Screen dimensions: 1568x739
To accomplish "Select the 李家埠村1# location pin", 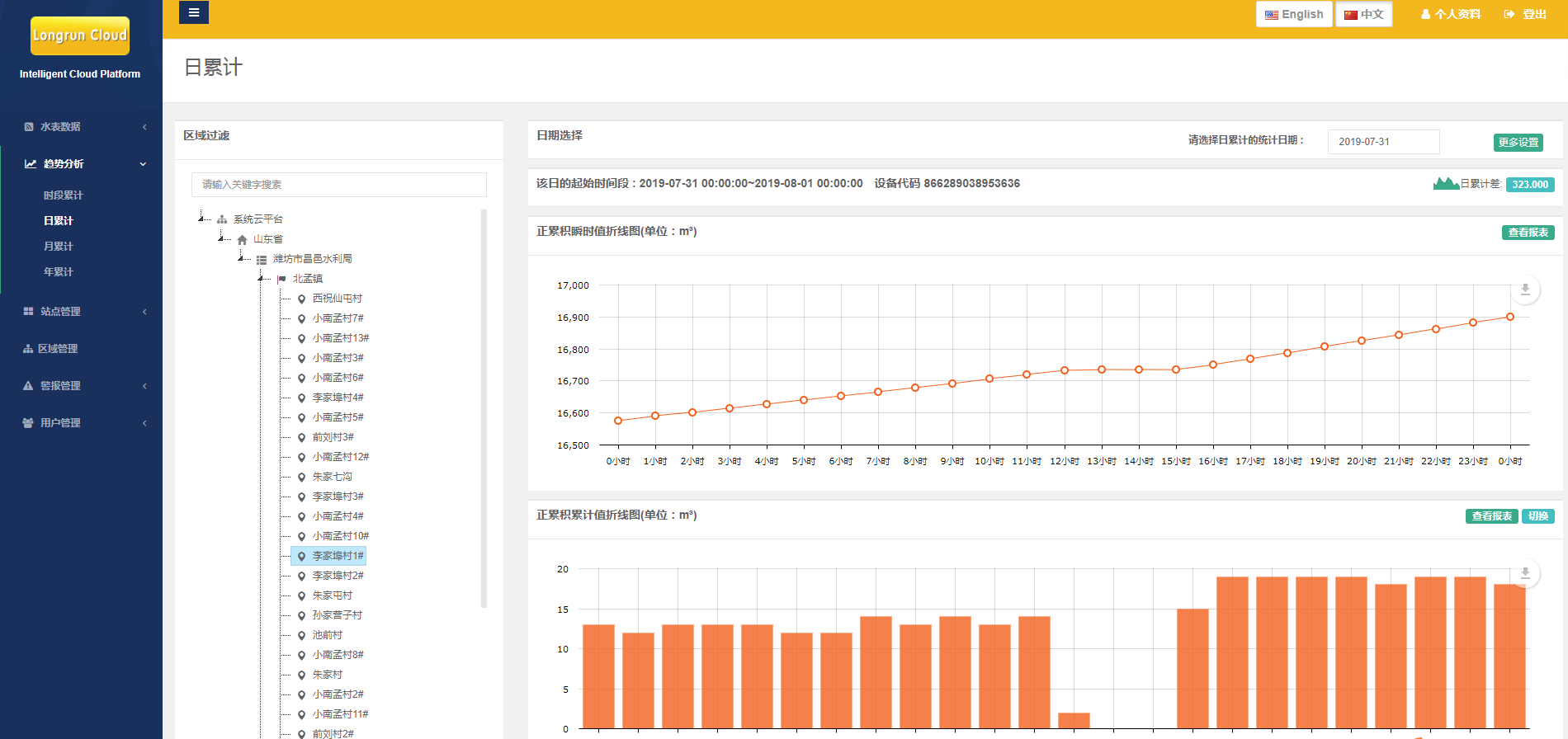I will pyautogui.click(x=302, y=557).
